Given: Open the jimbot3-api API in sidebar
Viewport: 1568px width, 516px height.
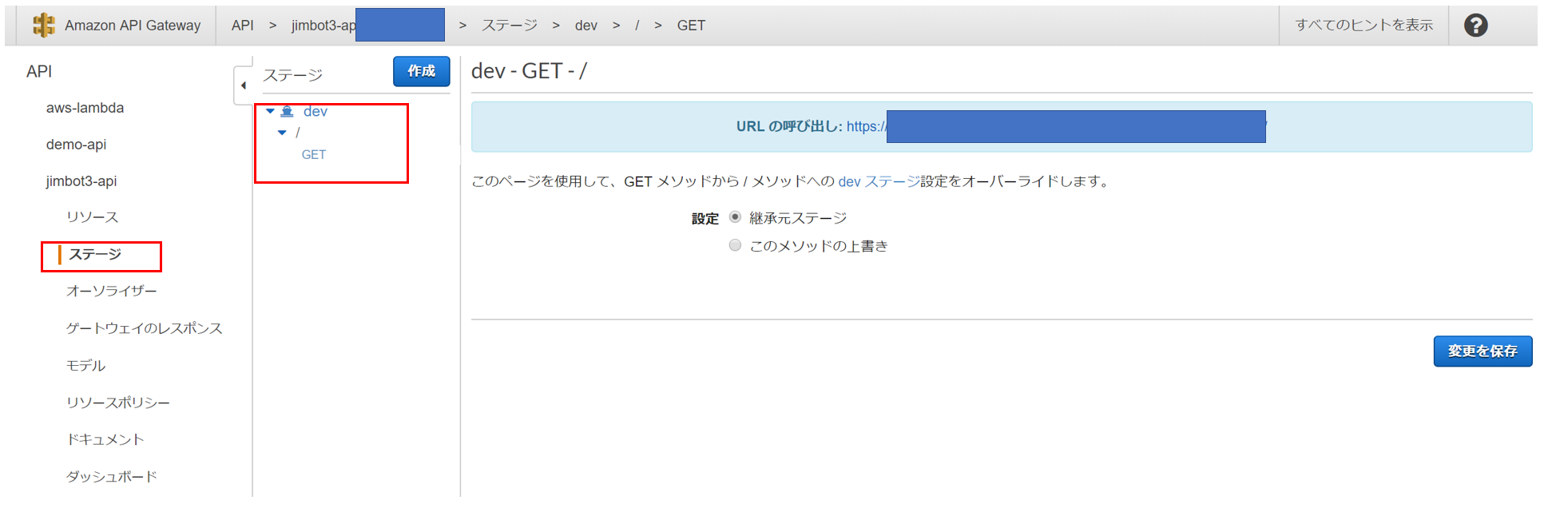Looking at the screenshot, I should tap(81, 181).
